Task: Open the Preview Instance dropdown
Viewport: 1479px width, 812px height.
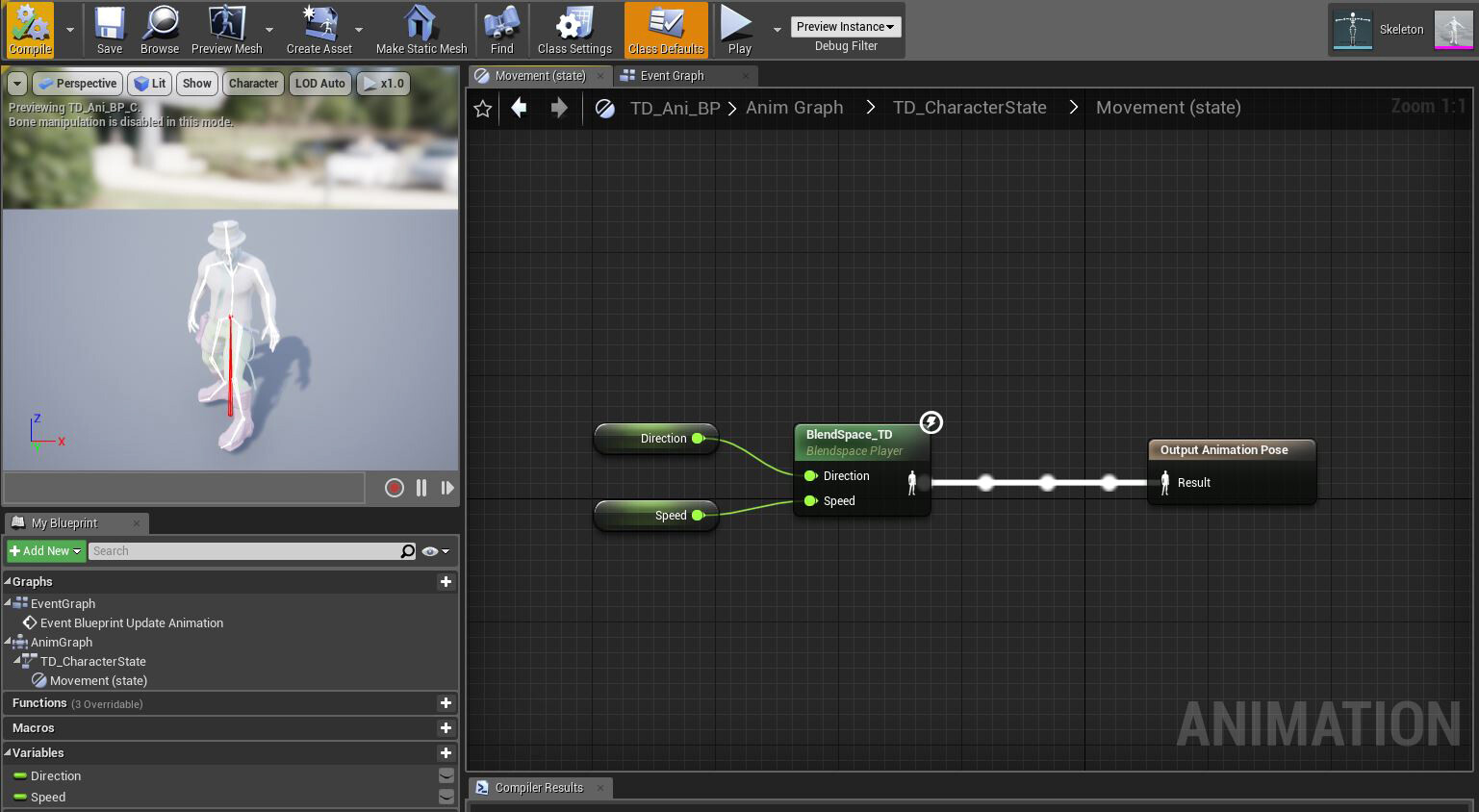Action: (846, 25)
